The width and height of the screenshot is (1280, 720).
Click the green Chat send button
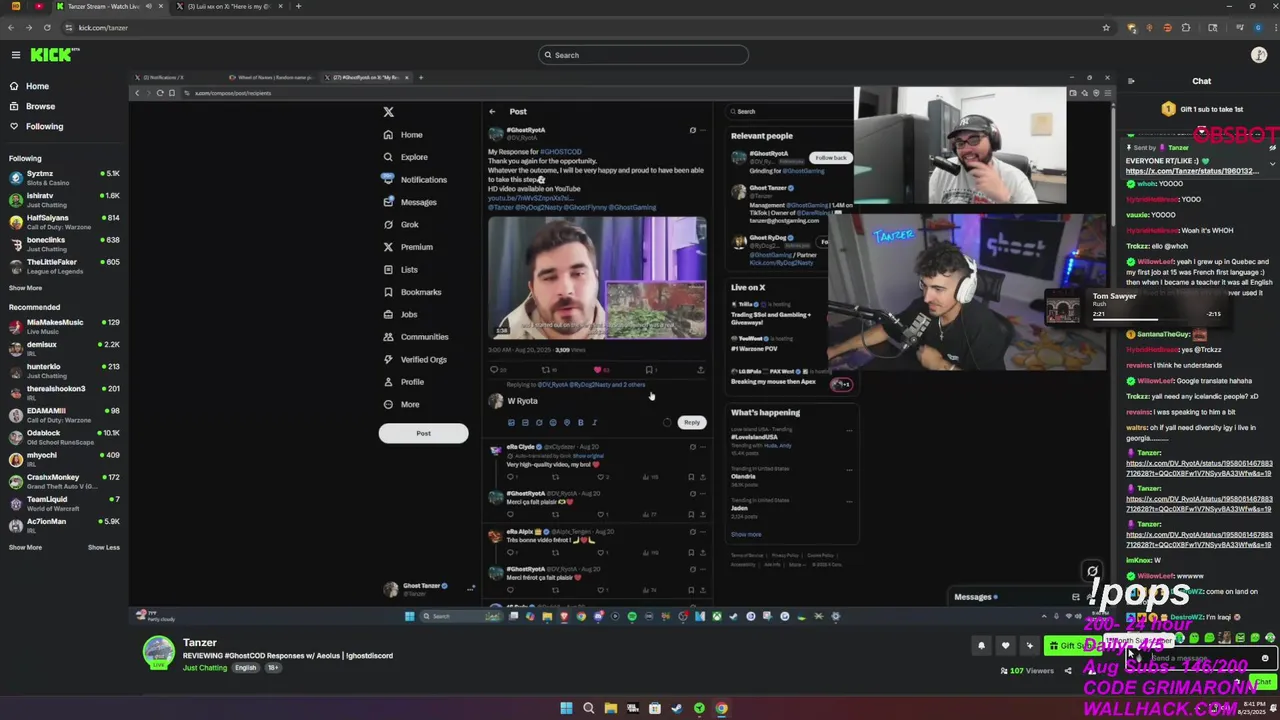pyautogui.click(x=1263, y=682)
